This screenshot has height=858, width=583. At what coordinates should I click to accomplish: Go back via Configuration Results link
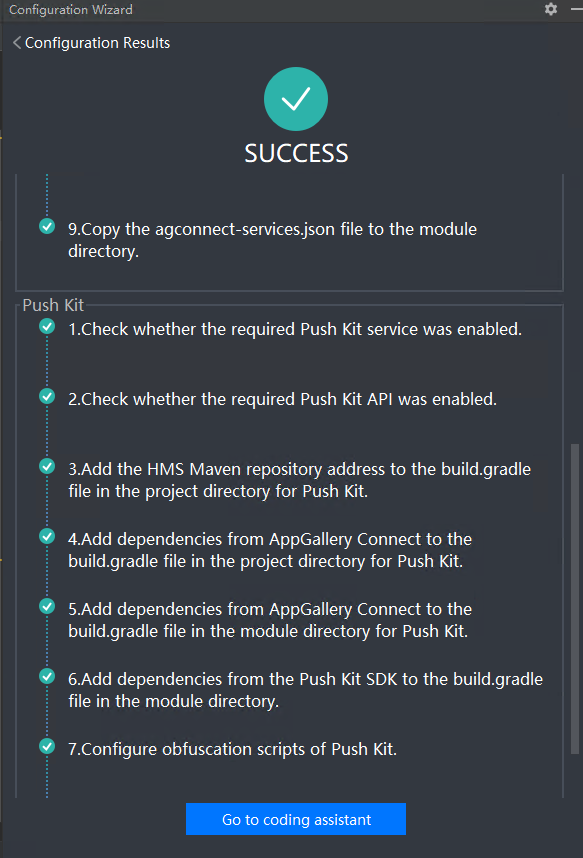(x=97, y=43)
